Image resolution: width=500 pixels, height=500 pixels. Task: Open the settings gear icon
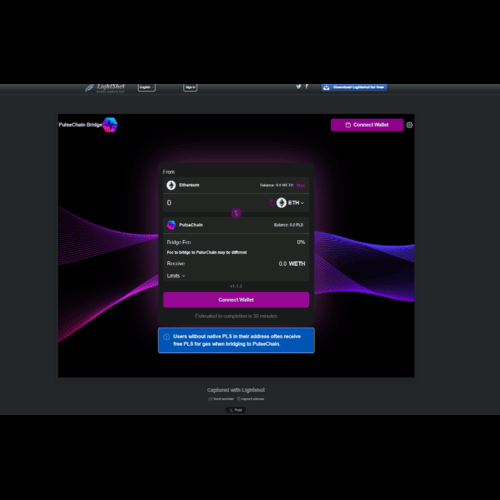(409, 125)
